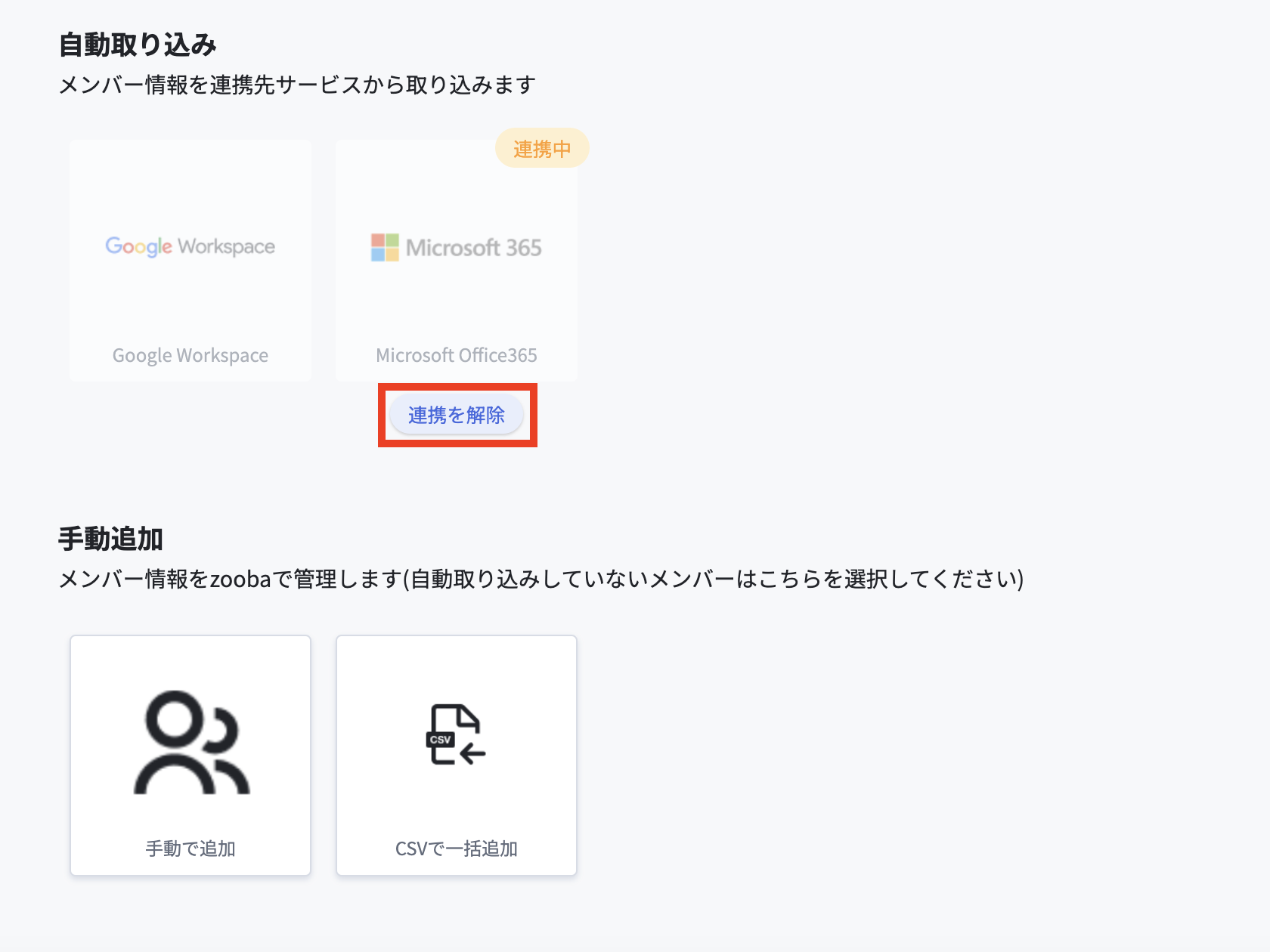
Task: Open the 手動で追加 card
Action: (190, 756)
